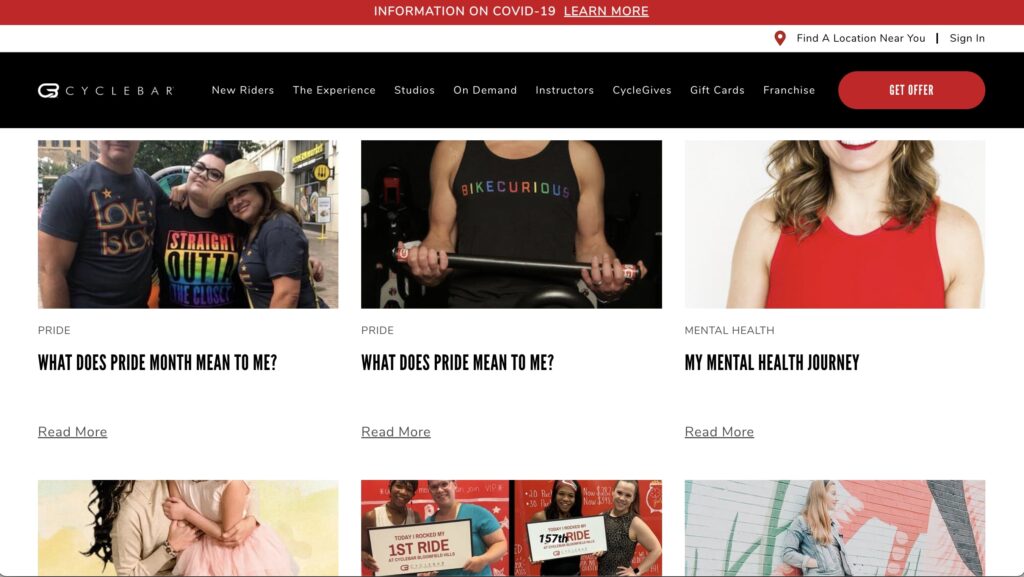Go to the Studios page
The width and height of the screenshot is (1024, 577).
[x=415, y=90]
